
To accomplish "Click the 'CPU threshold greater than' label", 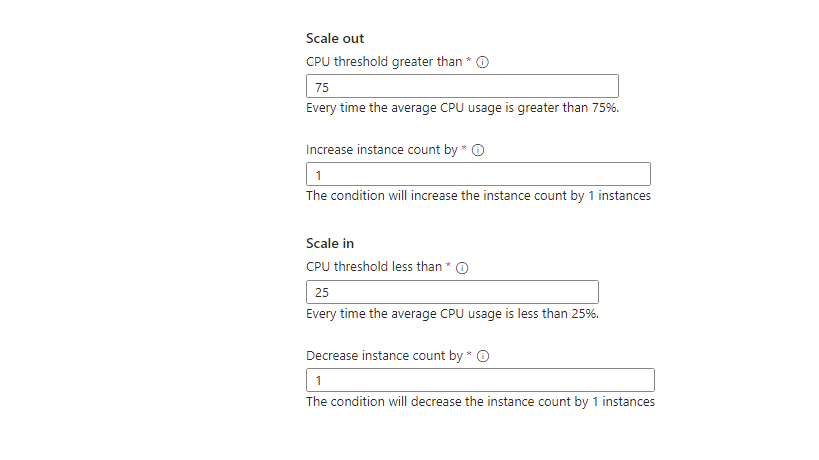I will pos(384,62).
